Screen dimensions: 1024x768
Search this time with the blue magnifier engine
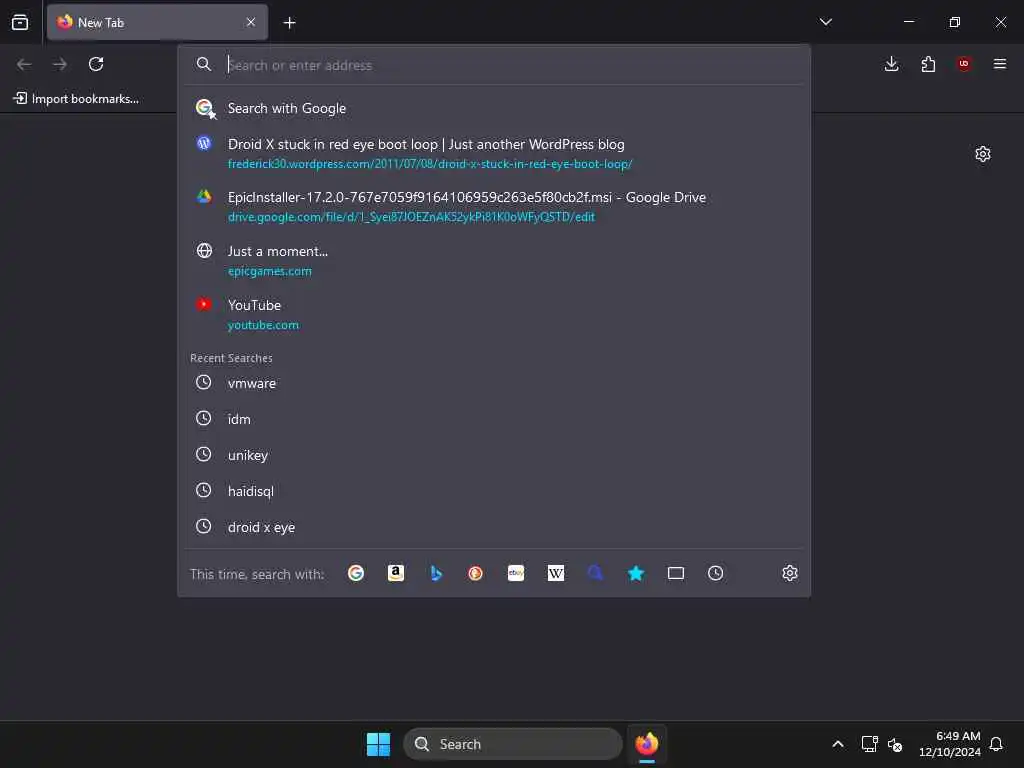pyautogui.click(x=596, y=573)
